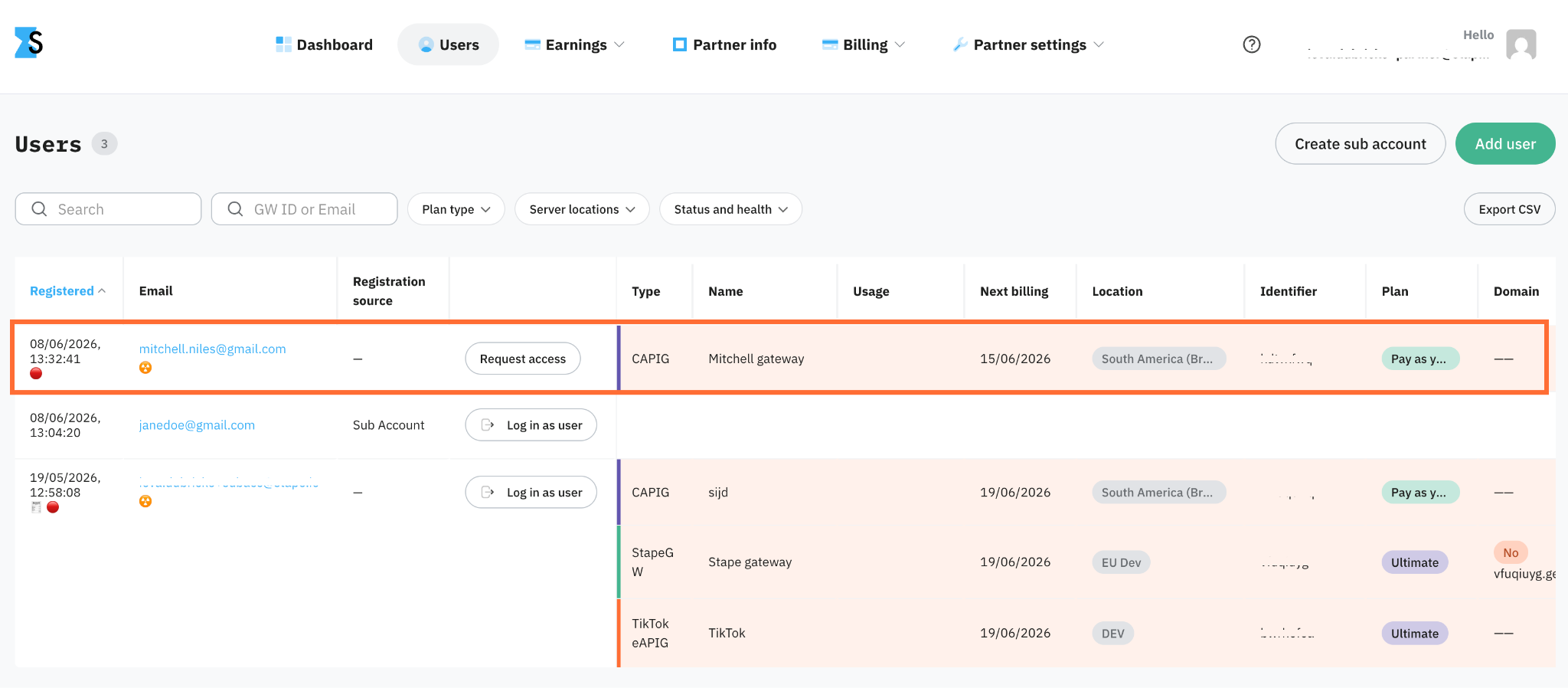The image size is (1568, 688).
Task: Open the Server locations dropdown
Action: [x=582, y=209]
